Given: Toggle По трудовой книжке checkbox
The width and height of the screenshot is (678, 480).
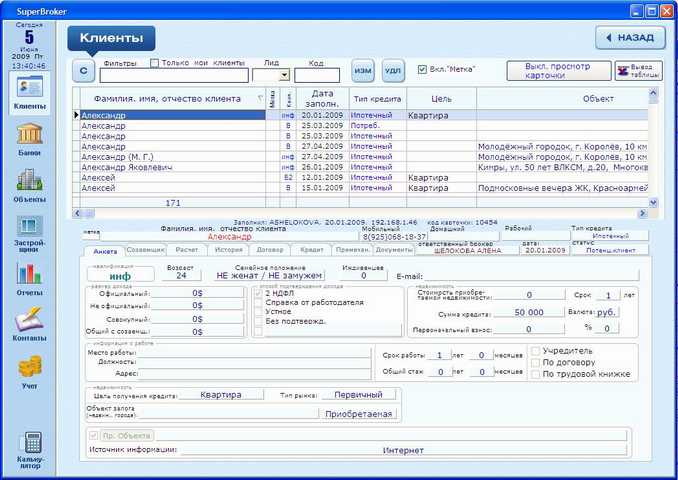Looking at the screenshot, I should click(x=535, y=374).
